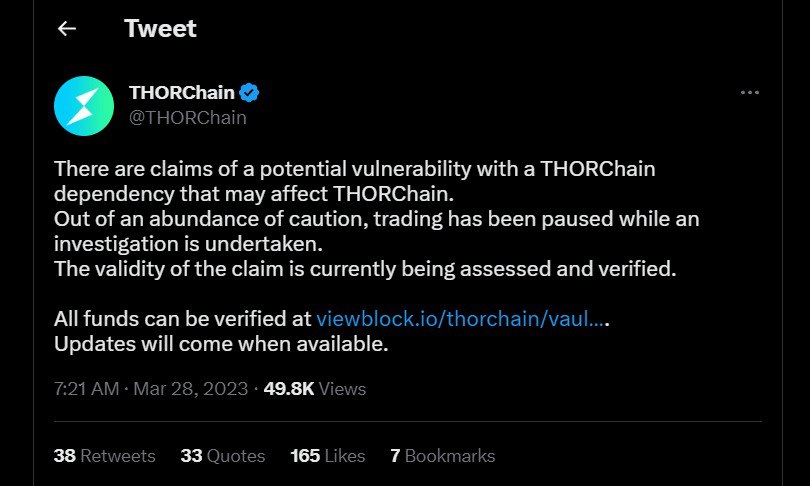Image resolution: width=810 pixels, height=486 pixels.
Task: Click the Tweet page heading
Action: (160, 28)
